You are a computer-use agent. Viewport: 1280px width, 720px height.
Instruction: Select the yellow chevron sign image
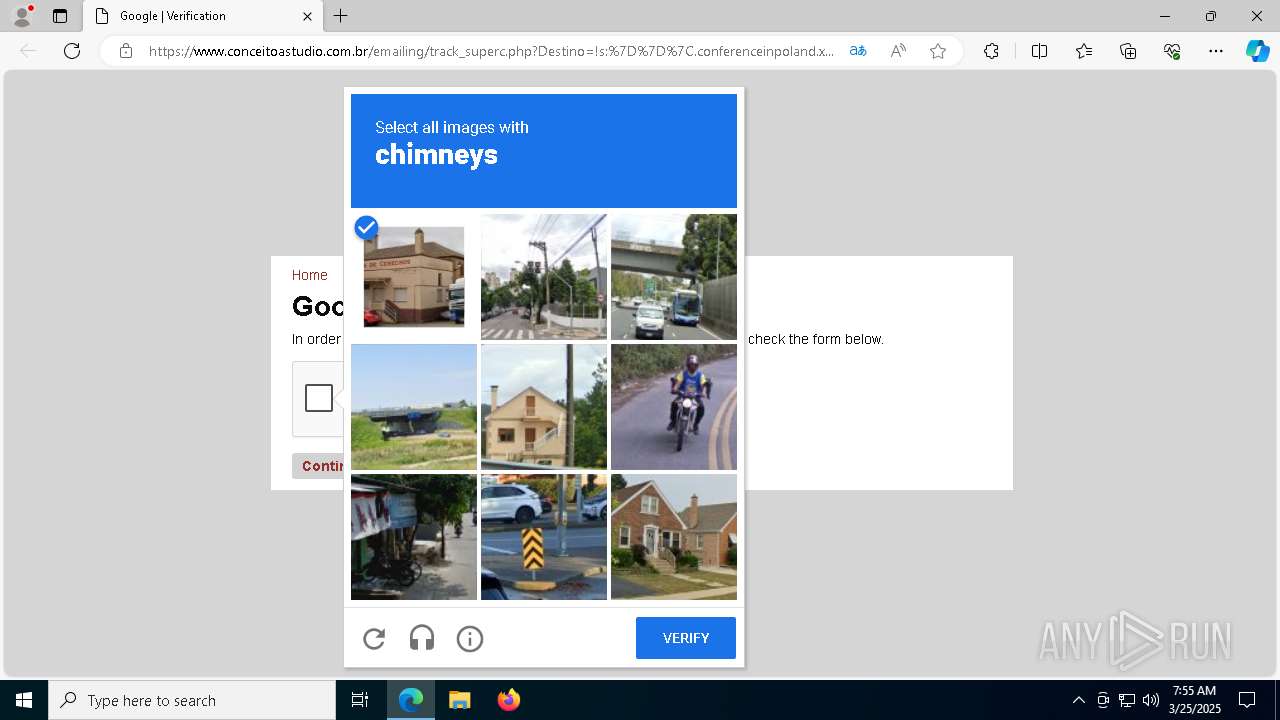(x=544, y=537)
